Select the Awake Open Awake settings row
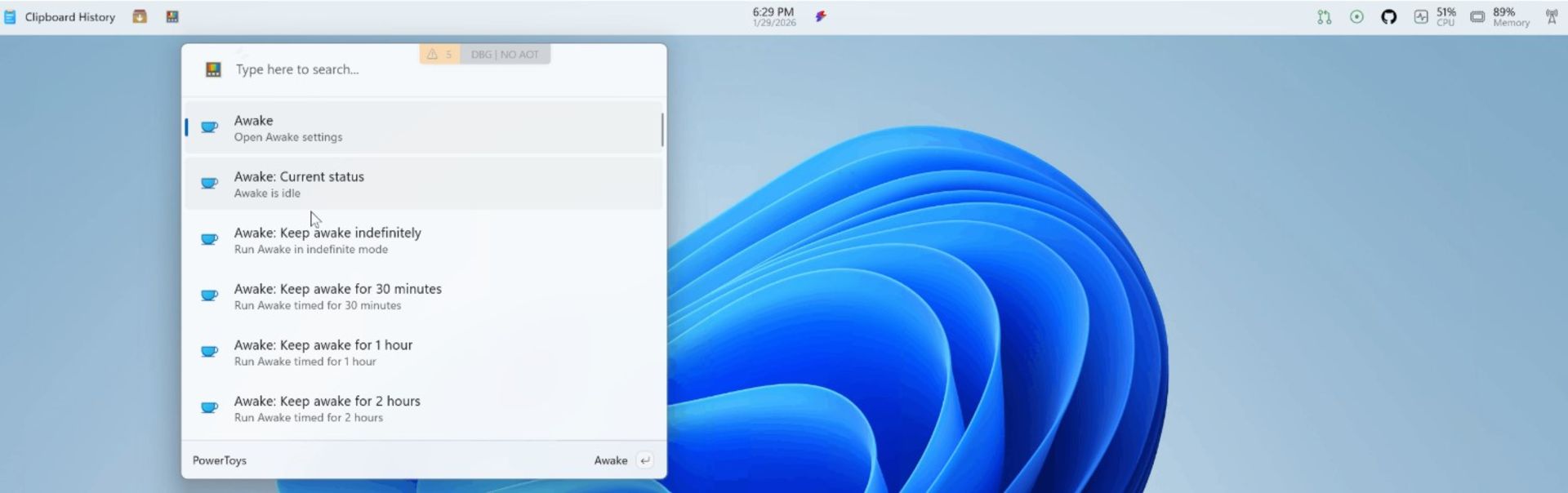This screenshot has height=493, width=1568. 423,127
